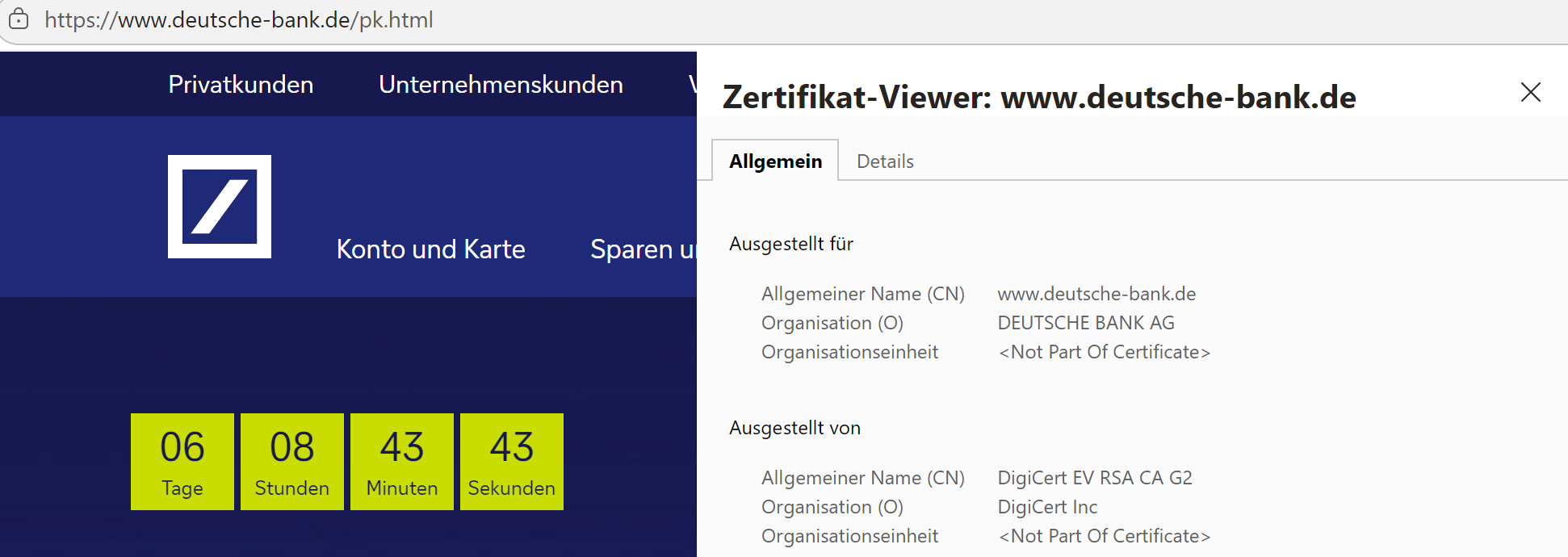Click Allgemeiner Name (CN) label under Ausgestellt von
This screenshot has width=1568, height=557.
(863, 478)
